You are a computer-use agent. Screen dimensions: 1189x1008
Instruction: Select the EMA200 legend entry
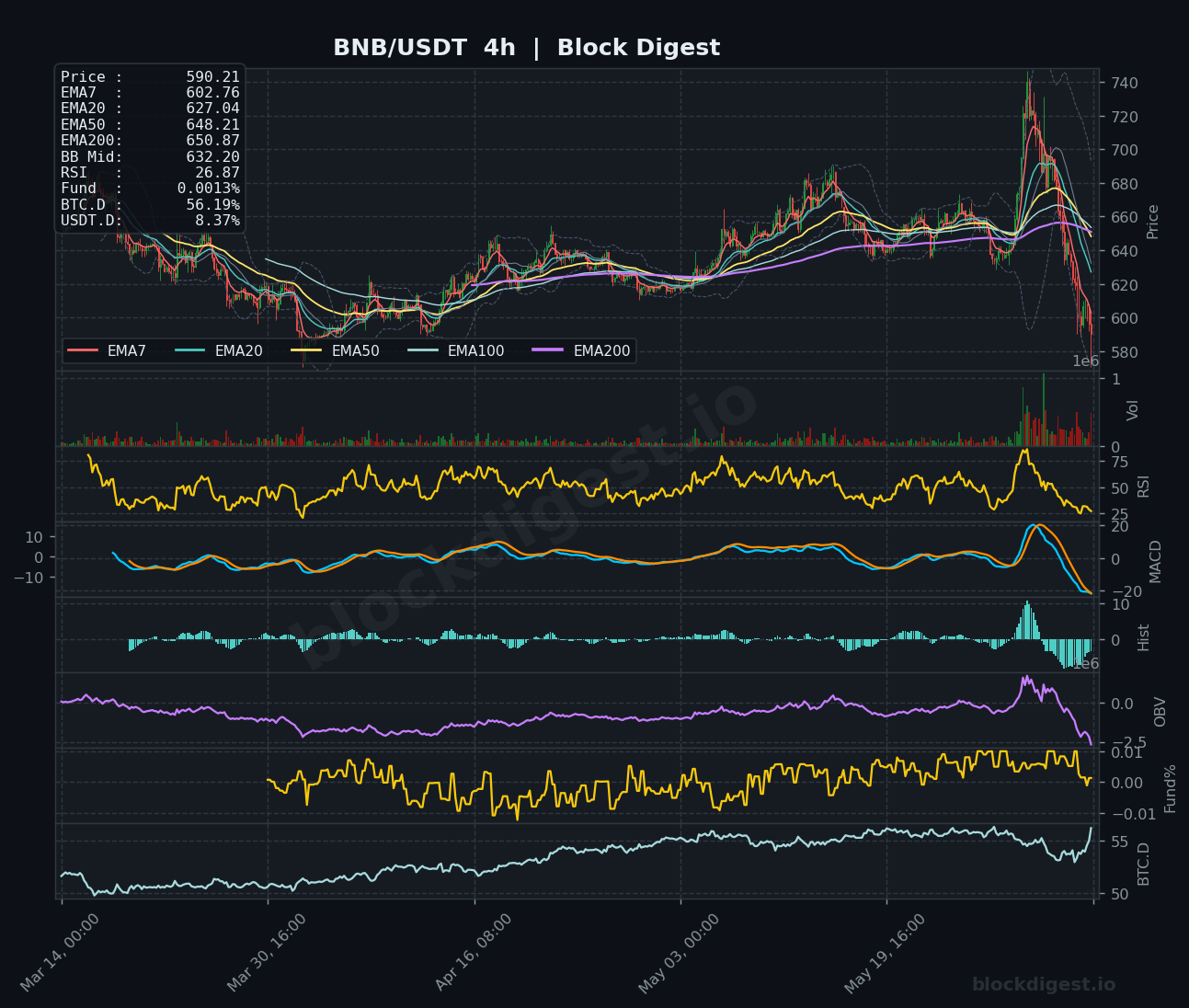[x=582, y=350]
